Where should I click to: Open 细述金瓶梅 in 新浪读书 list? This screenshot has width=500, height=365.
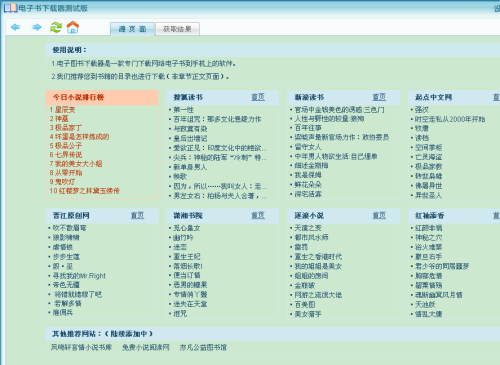click(311, 165)
